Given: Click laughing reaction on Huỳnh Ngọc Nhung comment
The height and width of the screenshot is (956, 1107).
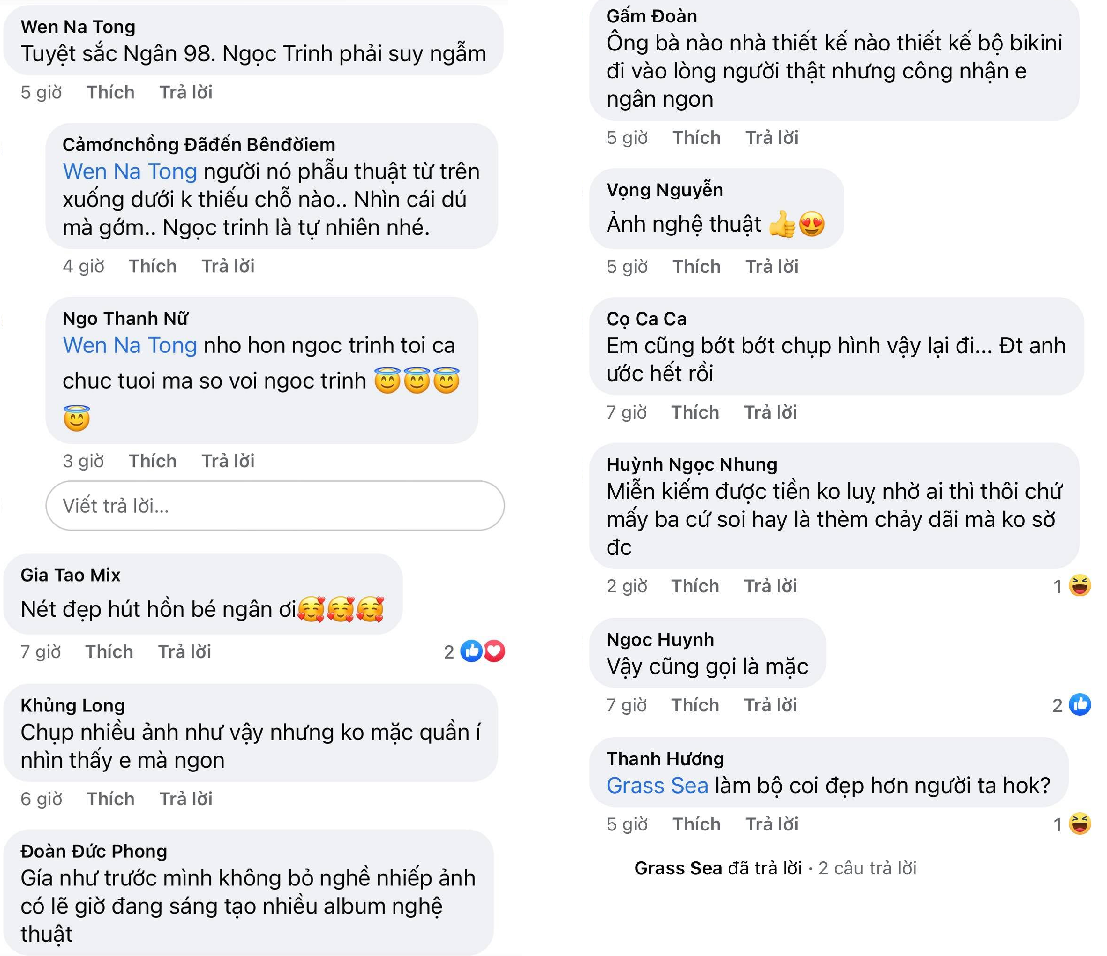Looking at the screenshot, I should (x=1080, y=587).
